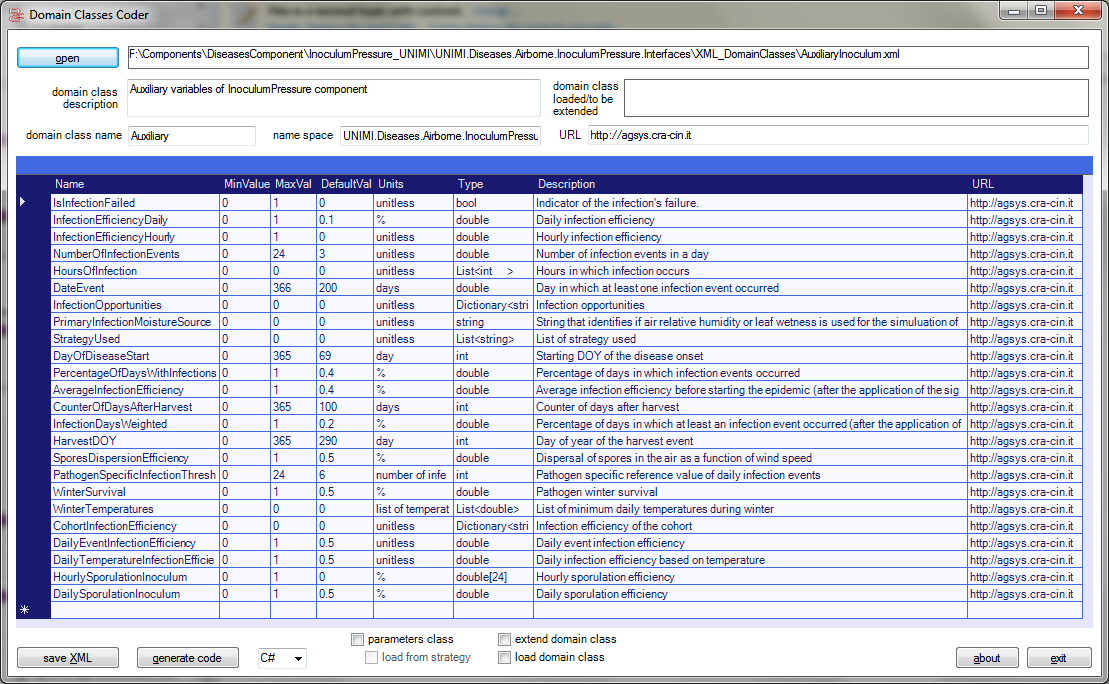Click the PrimaryInfectionMoistureSource cell
Image resolution: width=1109 pixels, height=684 pixels.
point(135,322)
